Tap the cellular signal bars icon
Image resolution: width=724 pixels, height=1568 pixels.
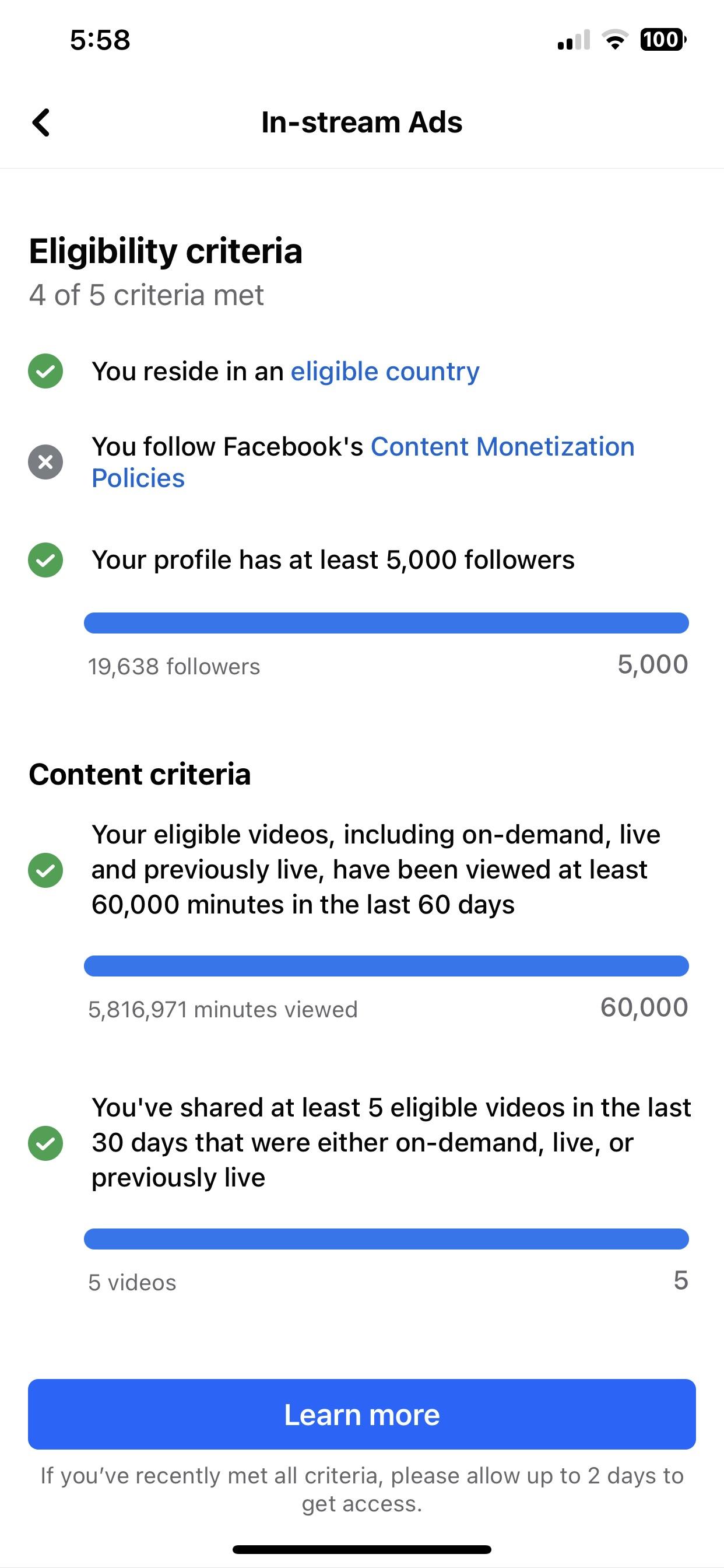click(573, 40)
